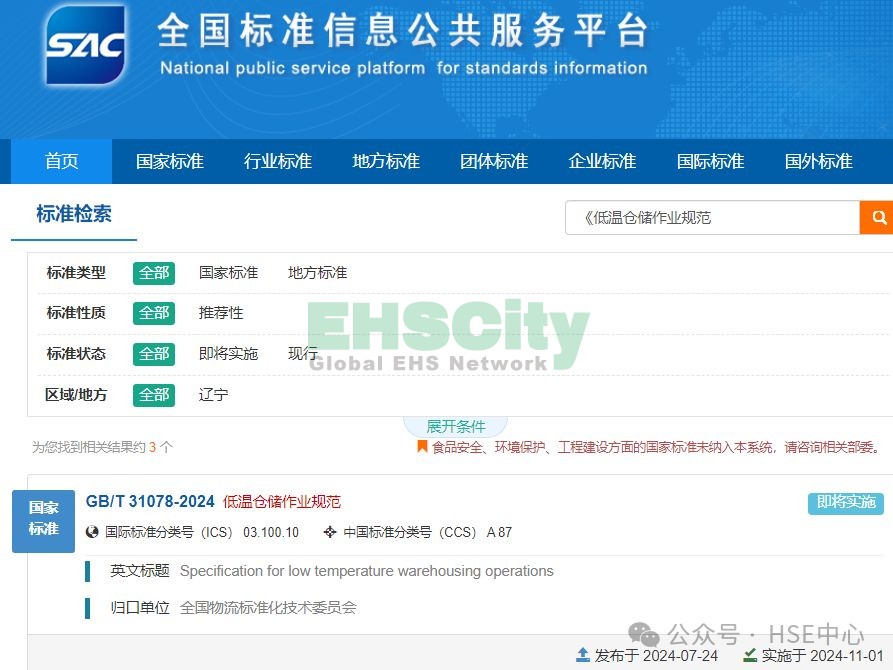Select 即将实施 status filter

(228, 354)
